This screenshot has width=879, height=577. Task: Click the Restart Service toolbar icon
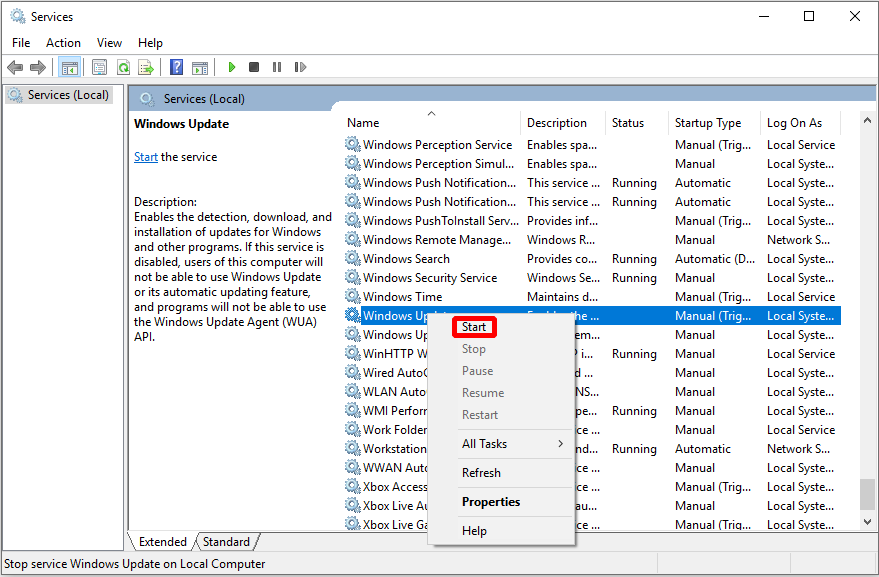click(300, 67)
